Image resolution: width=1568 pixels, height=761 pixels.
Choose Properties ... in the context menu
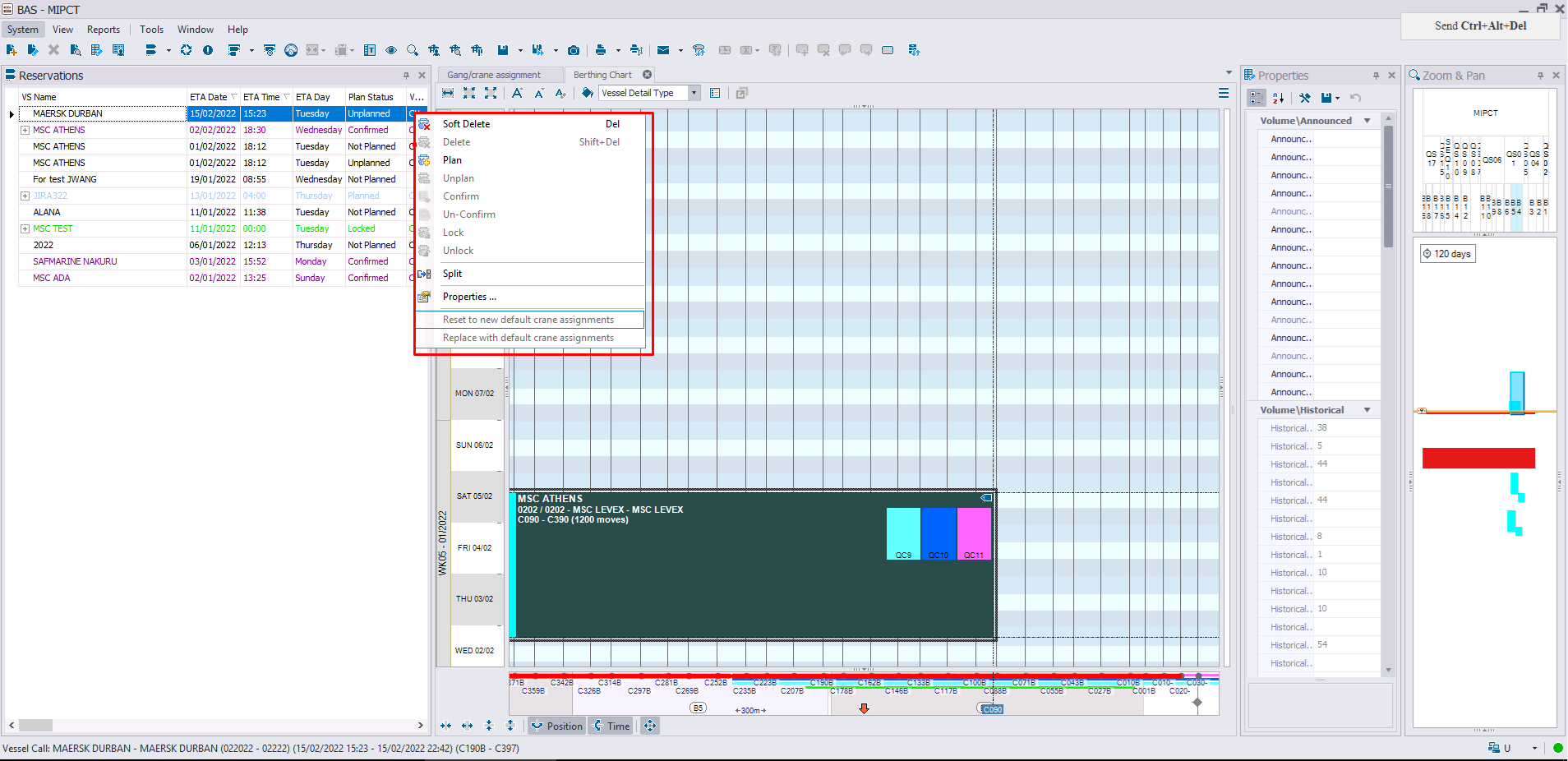tap(469, 297)
